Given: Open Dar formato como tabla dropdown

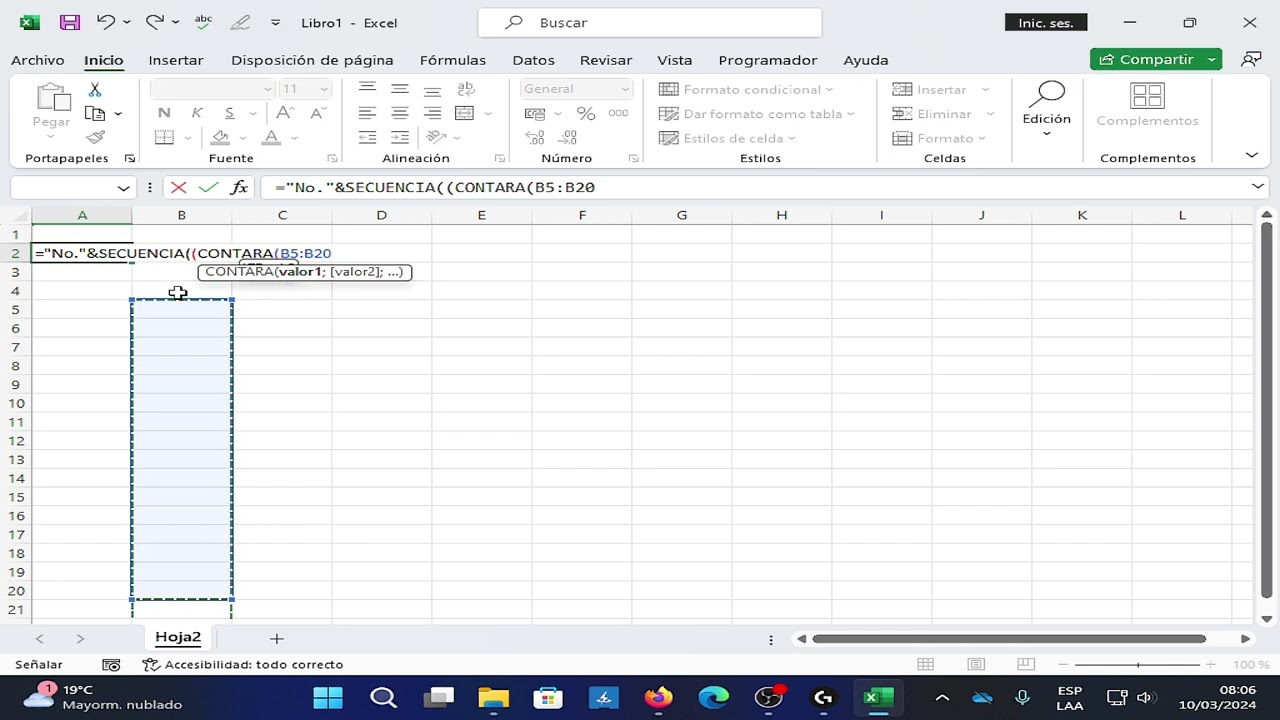Looking at the screenshot, I should click(757, 114).
